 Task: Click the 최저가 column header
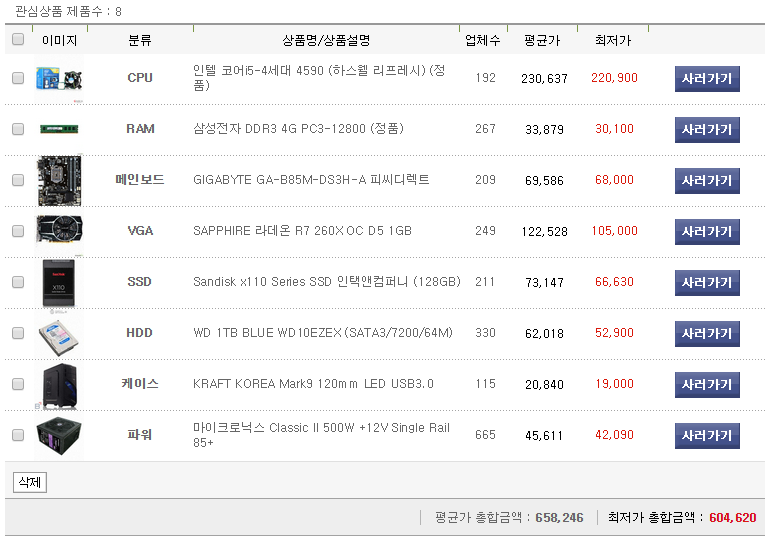coord(613,40)
